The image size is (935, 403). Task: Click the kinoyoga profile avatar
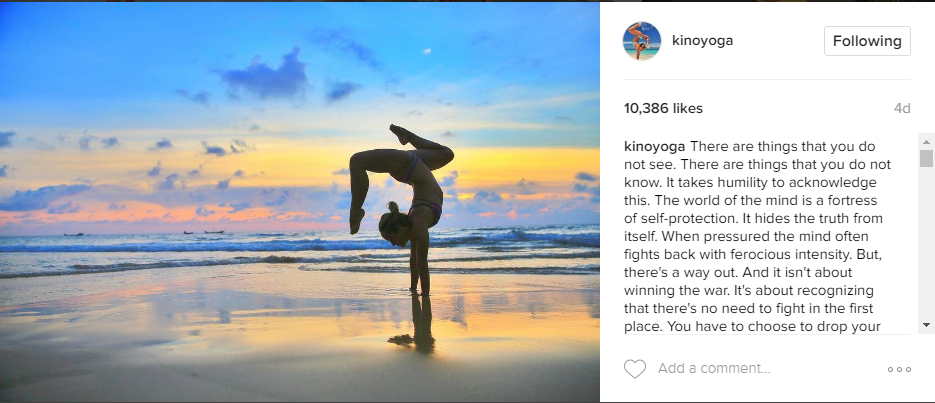tap(642, 41)
